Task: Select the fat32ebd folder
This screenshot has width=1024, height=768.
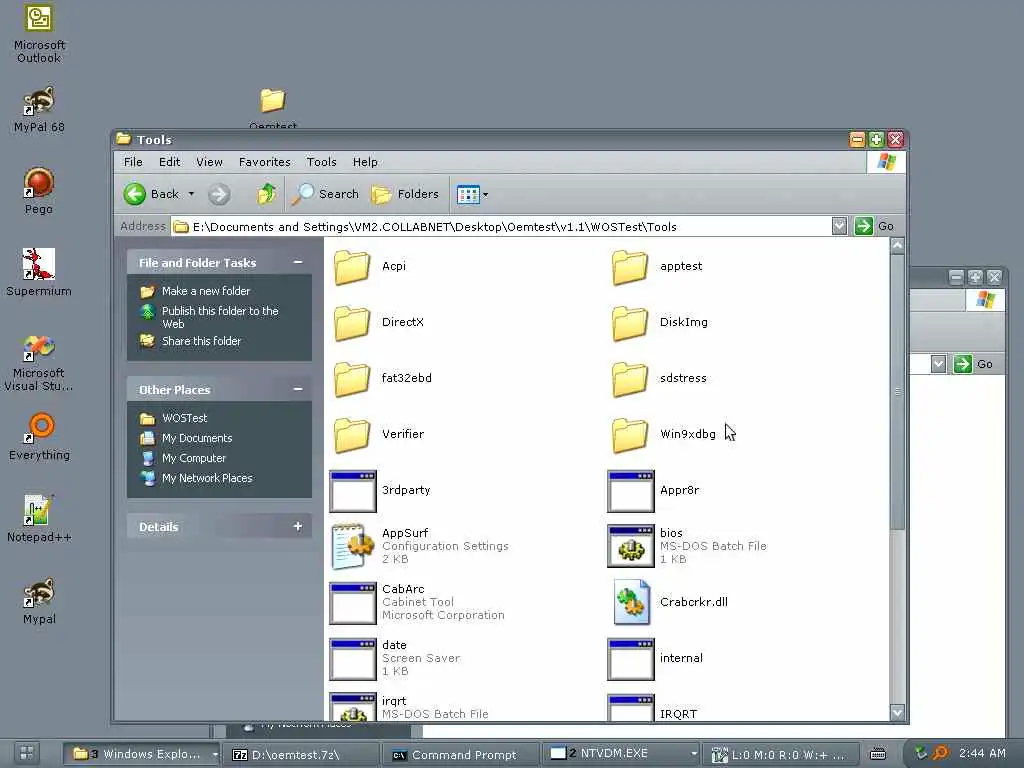Action: point(382,379)
